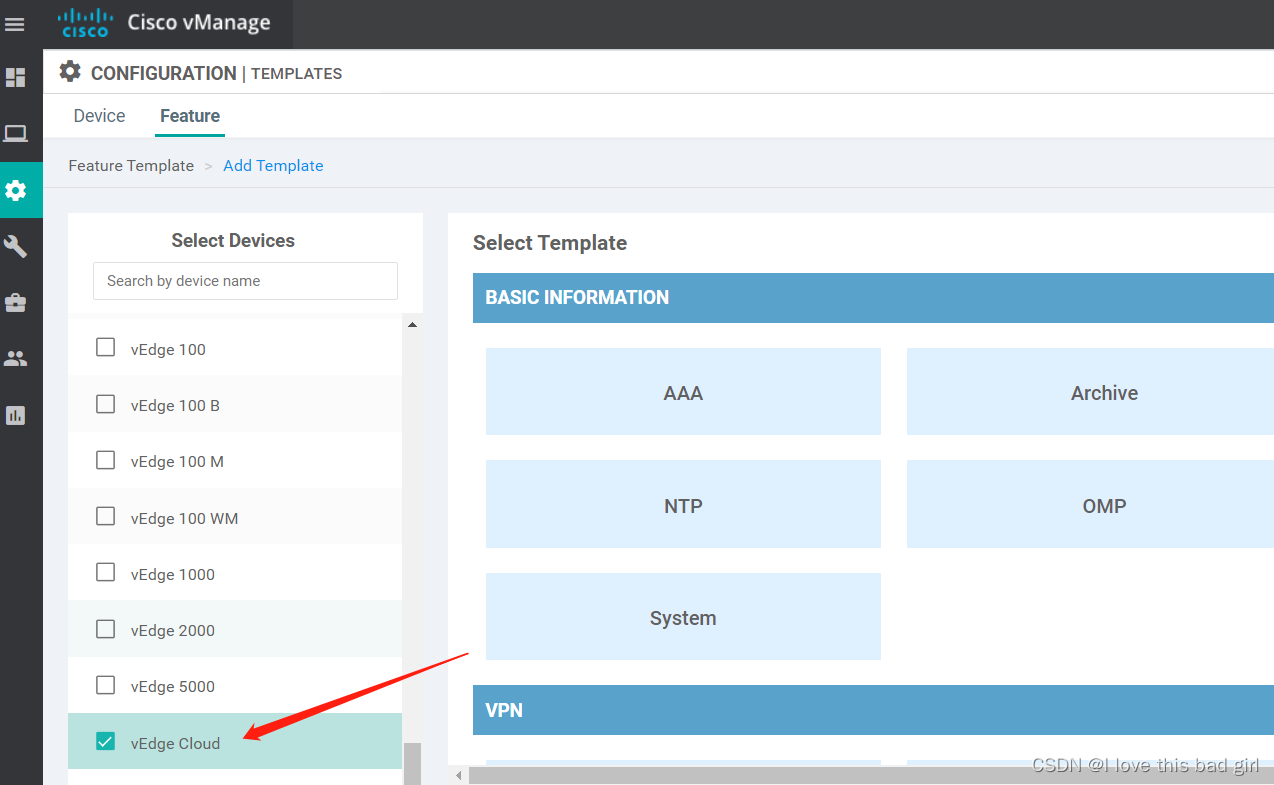The image size is (1274, 785).
Task: Open the Dashboard icon in sidebar
Action: [16, 77]
